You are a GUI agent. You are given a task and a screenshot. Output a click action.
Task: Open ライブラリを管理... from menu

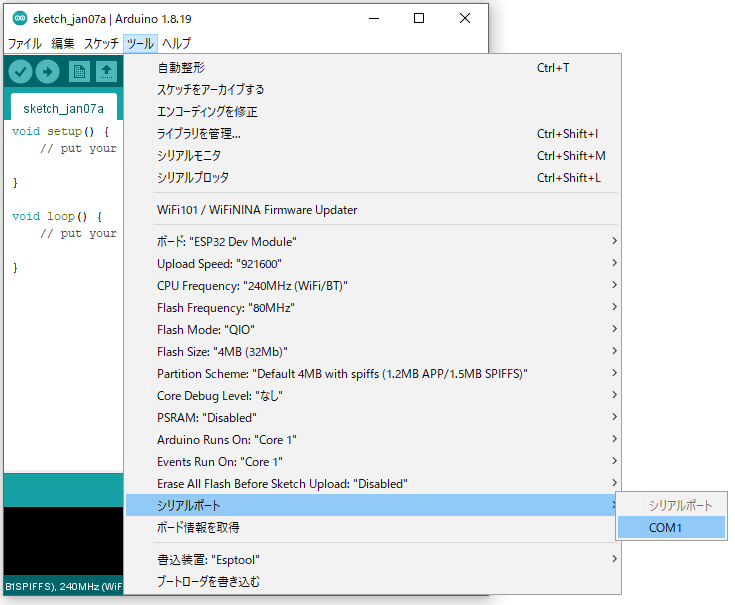[x=373, y=134]
